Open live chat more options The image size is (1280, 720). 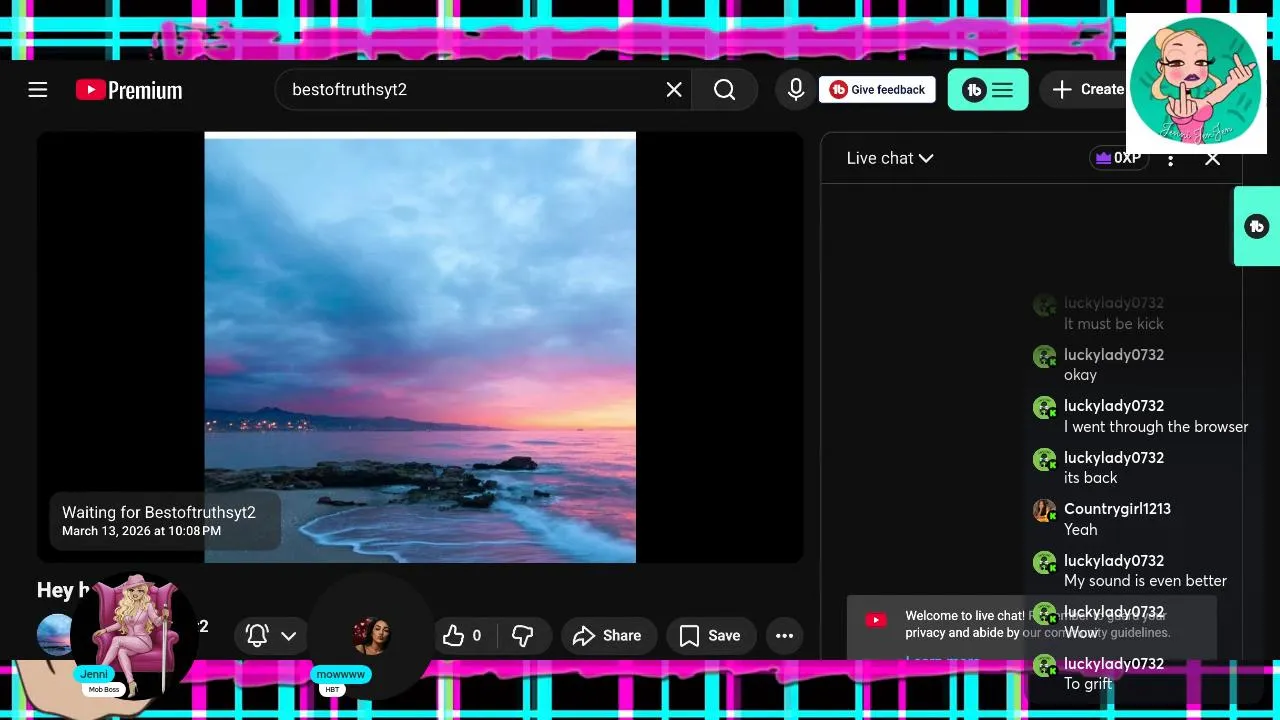(1170, 160)
